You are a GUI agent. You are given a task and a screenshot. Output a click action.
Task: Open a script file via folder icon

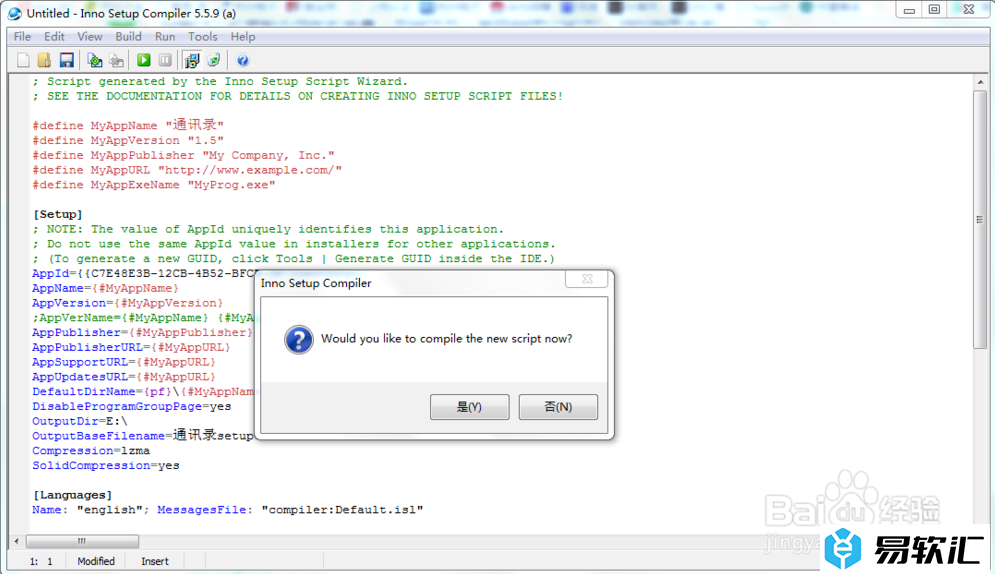pos(44,60)
